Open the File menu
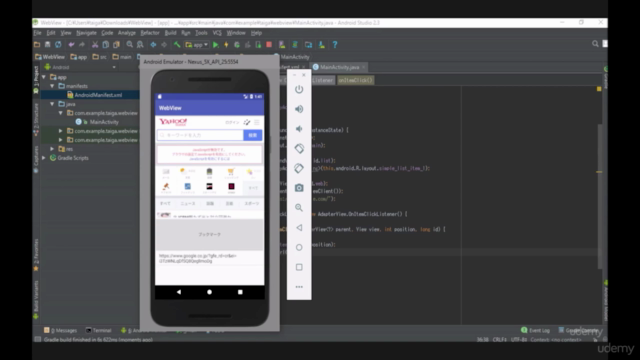This screenshot has width=640, height=360. point(38,33)
